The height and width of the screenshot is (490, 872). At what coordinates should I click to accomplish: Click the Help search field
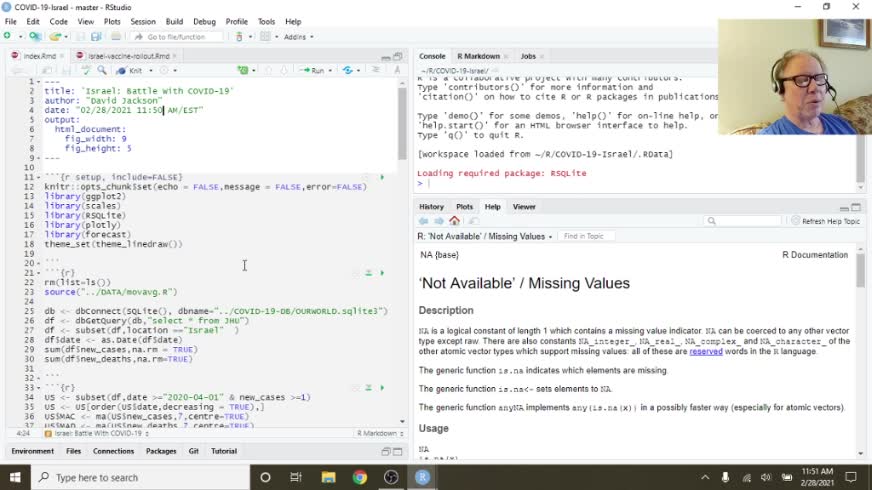coord(743,221)
